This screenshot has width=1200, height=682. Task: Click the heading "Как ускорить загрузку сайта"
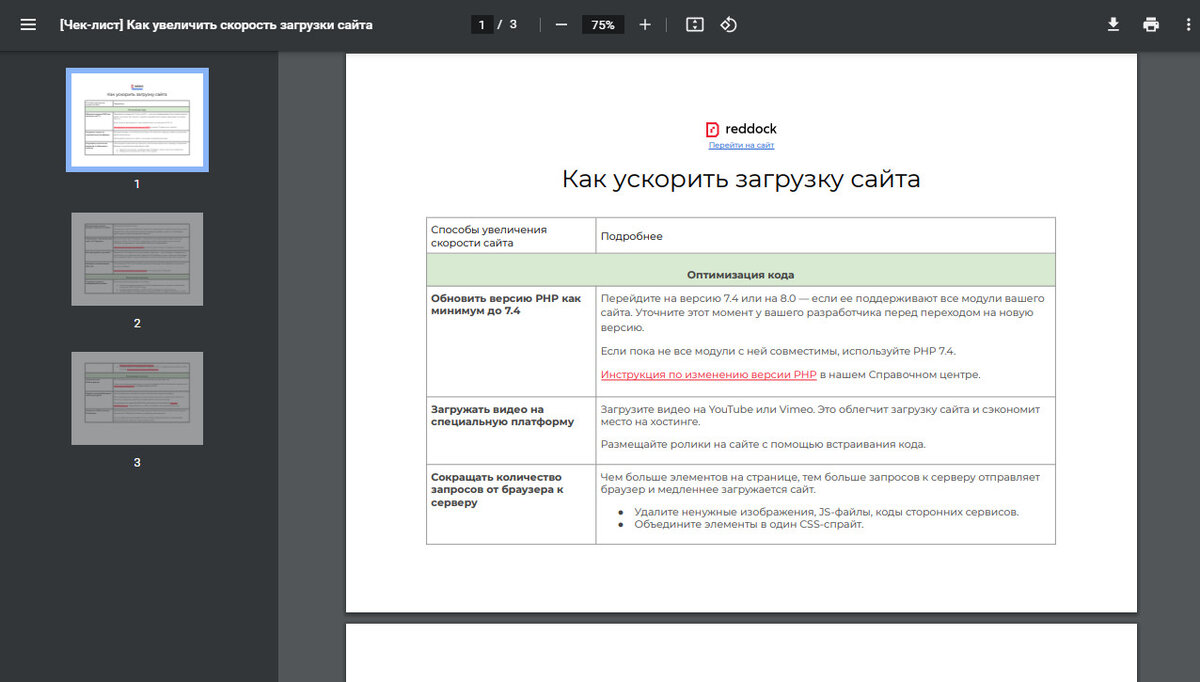[x=740, y=180]
